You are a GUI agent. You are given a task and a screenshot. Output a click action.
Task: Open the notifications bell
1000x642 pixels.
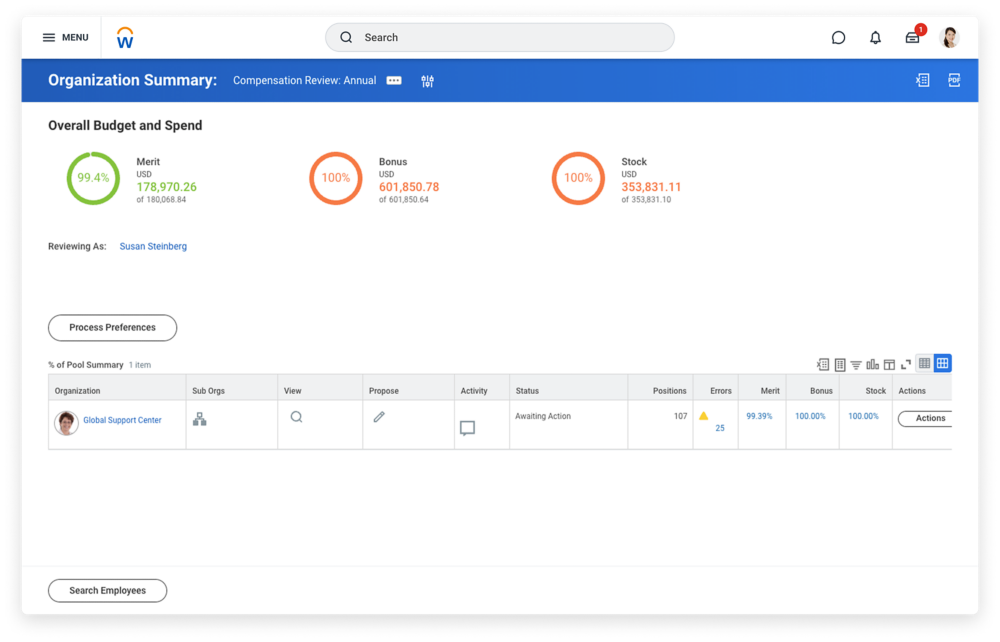point(875,38)
